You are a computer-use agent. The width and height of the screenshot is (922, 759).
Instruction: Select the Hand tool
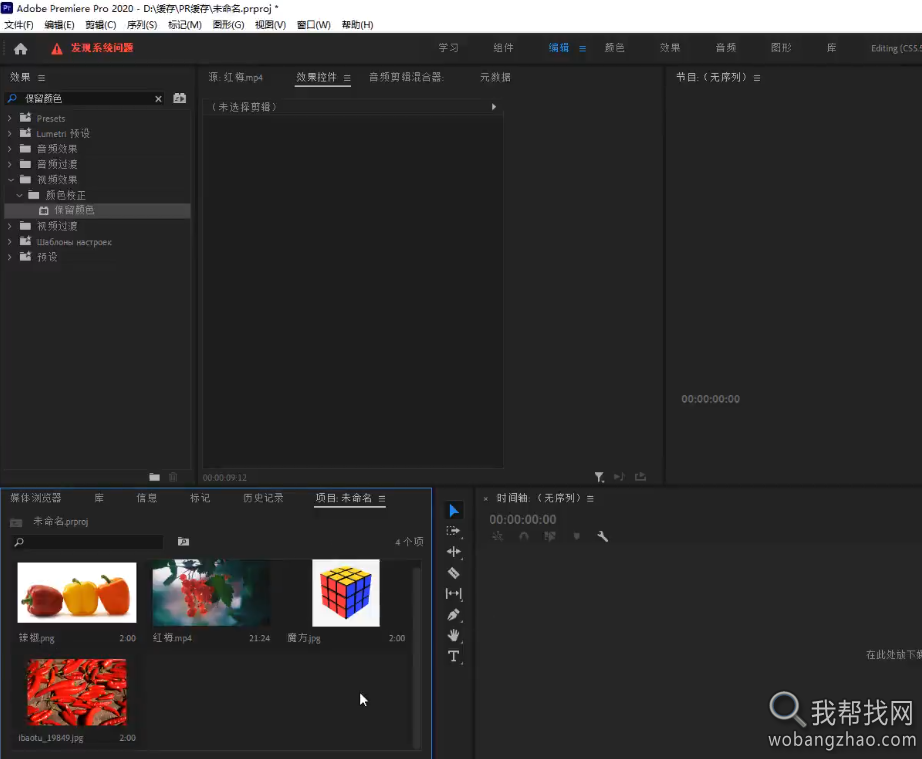[453, 636]
